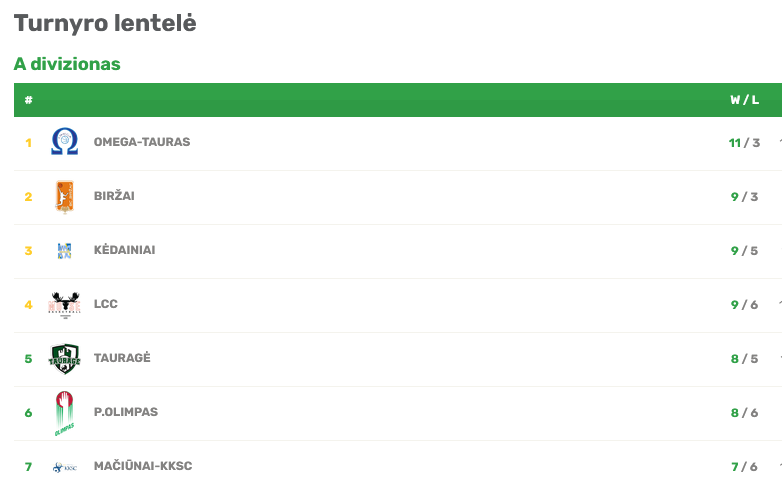This screenshot has height=494, width=782.
Task: Click the P.Olimpas hand logo
Action: (64, 413)
